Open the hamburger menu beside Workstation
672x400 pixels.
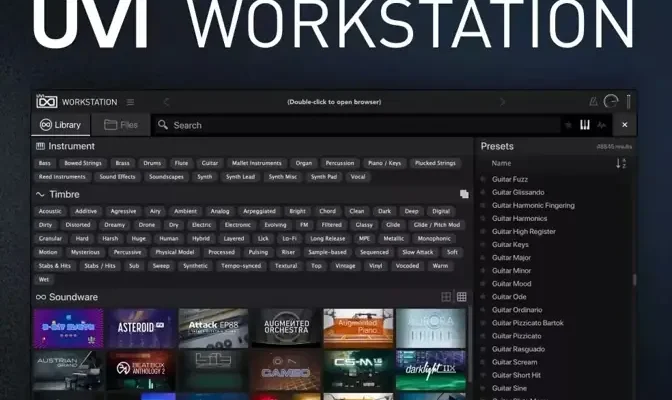130,102
